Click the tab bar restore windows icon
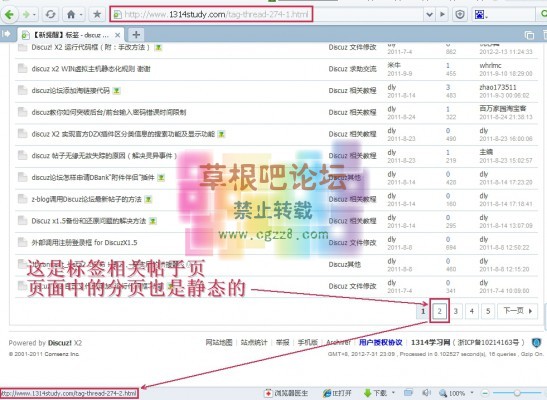The height and width of the screenshot is (400, 547). (529, 35)
